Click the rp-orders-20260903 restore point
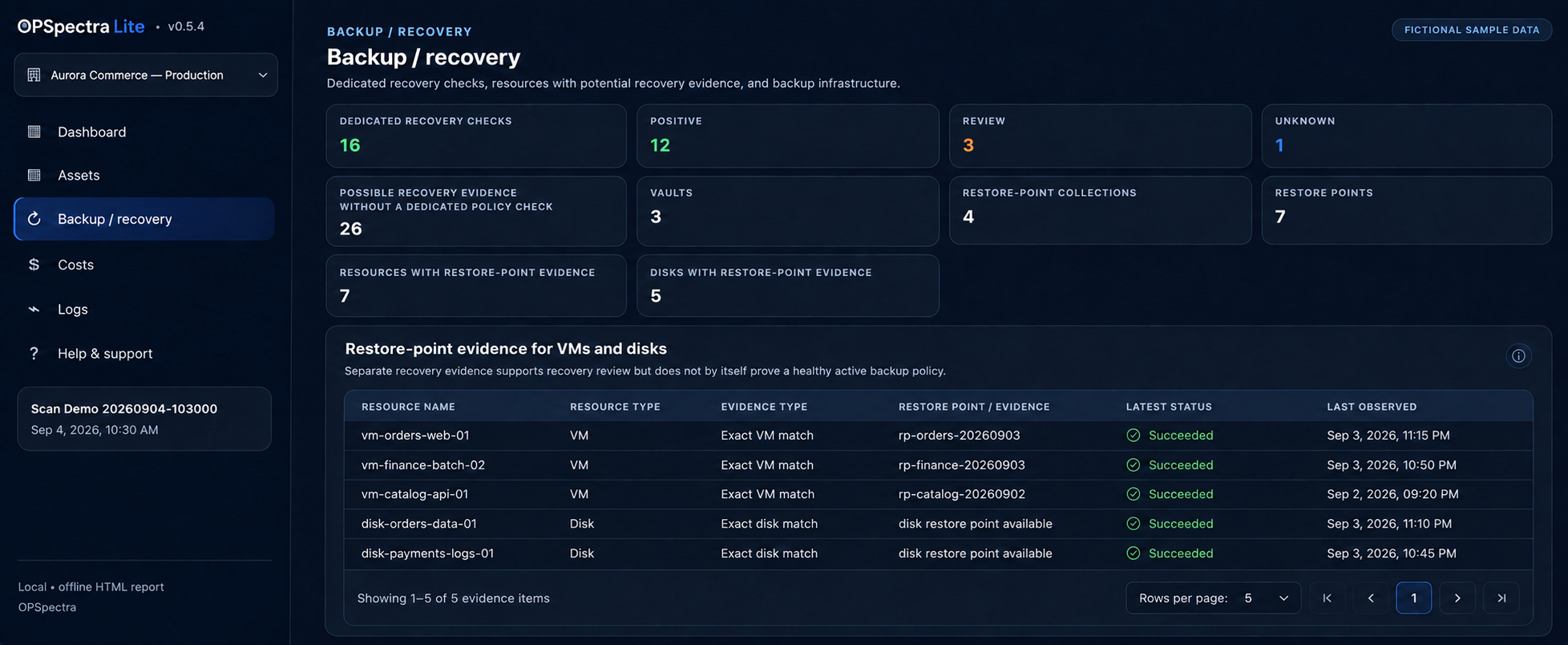The width and height of the screenshot is (1568, 645). point(960,435)
